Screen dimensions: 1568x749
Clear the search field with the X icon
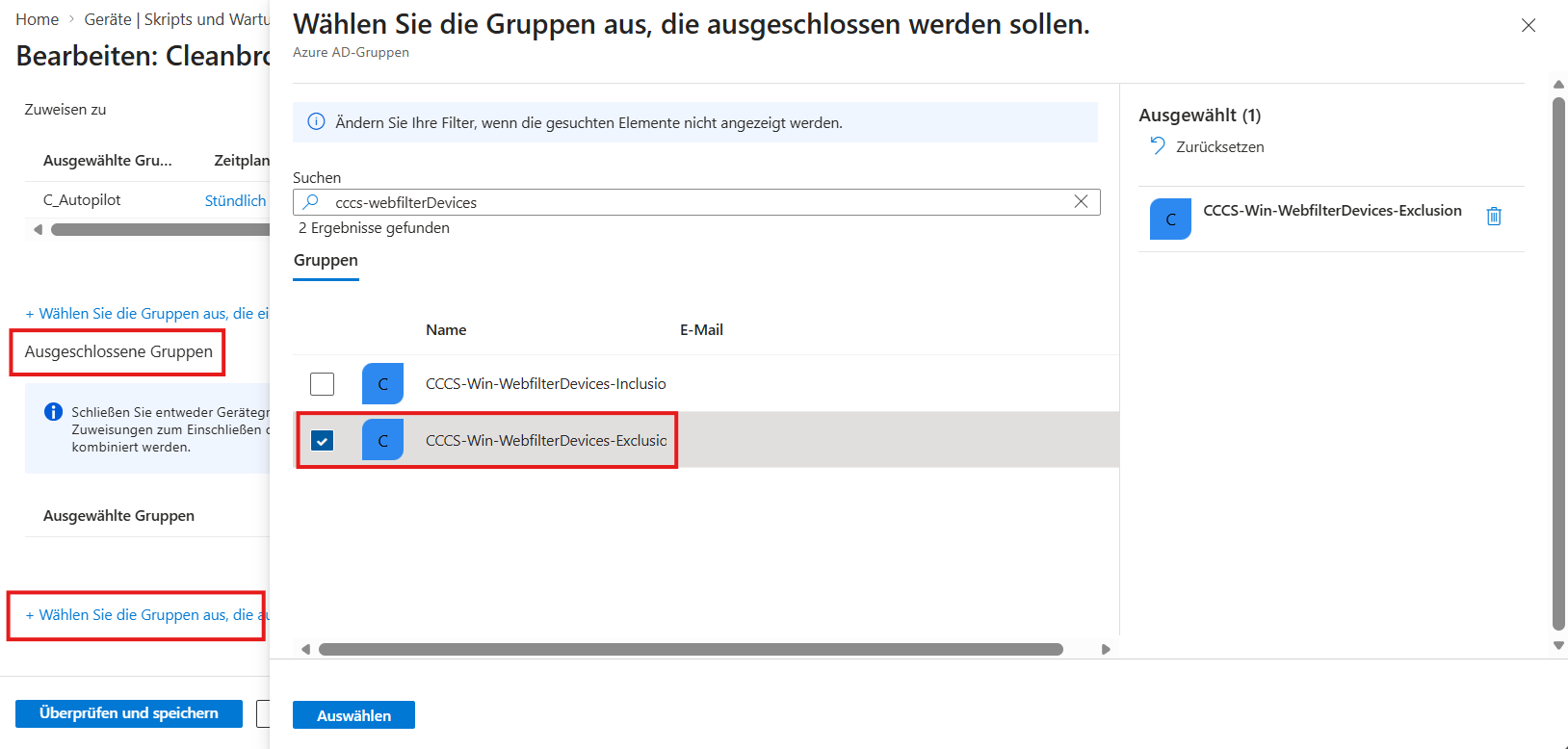click(x=1081, y=201)
